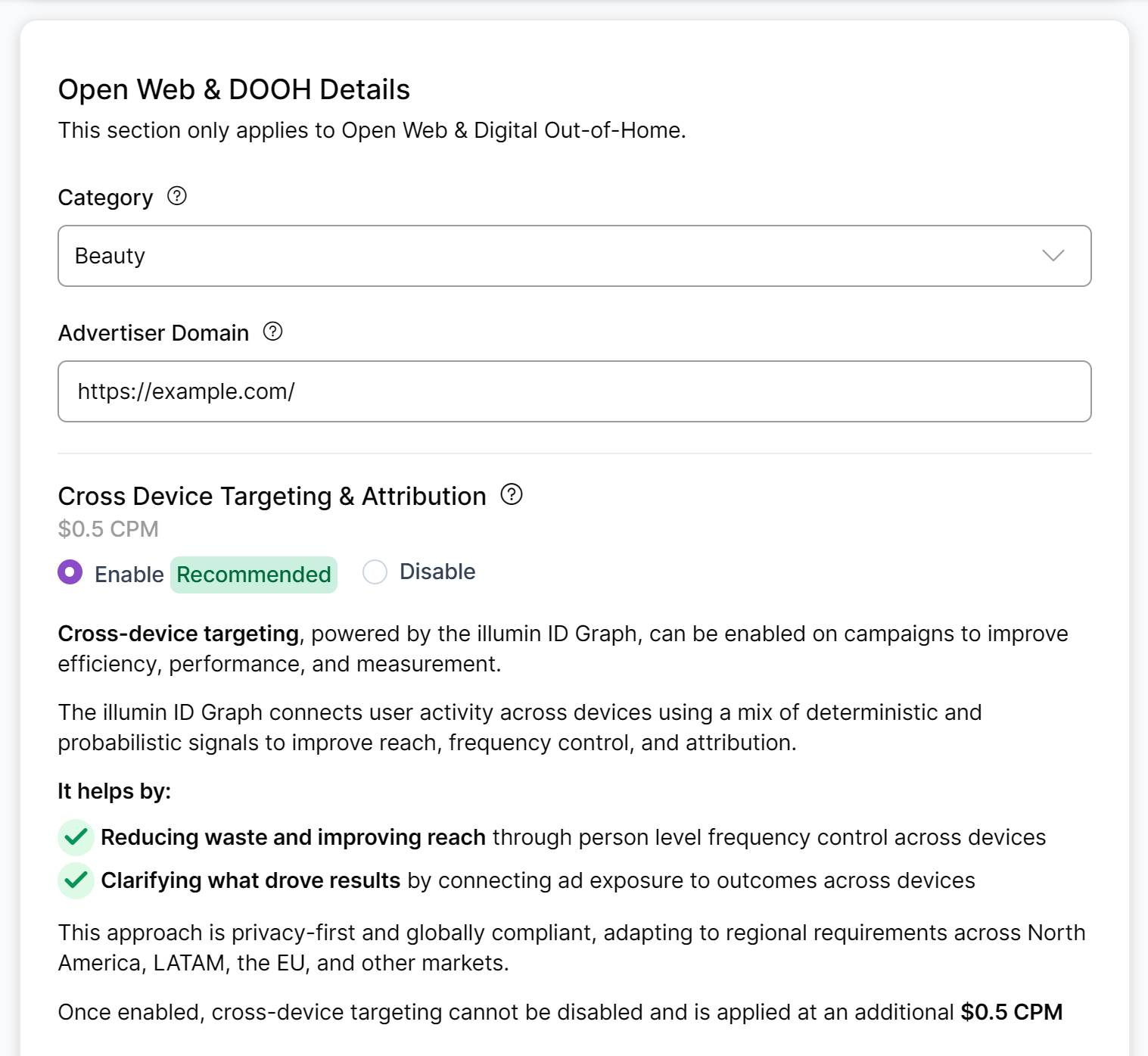The image size is (1148, 1056).
Task: Click the bold $0.5 CPM in final note
Action: [x=1011, y=1012]
